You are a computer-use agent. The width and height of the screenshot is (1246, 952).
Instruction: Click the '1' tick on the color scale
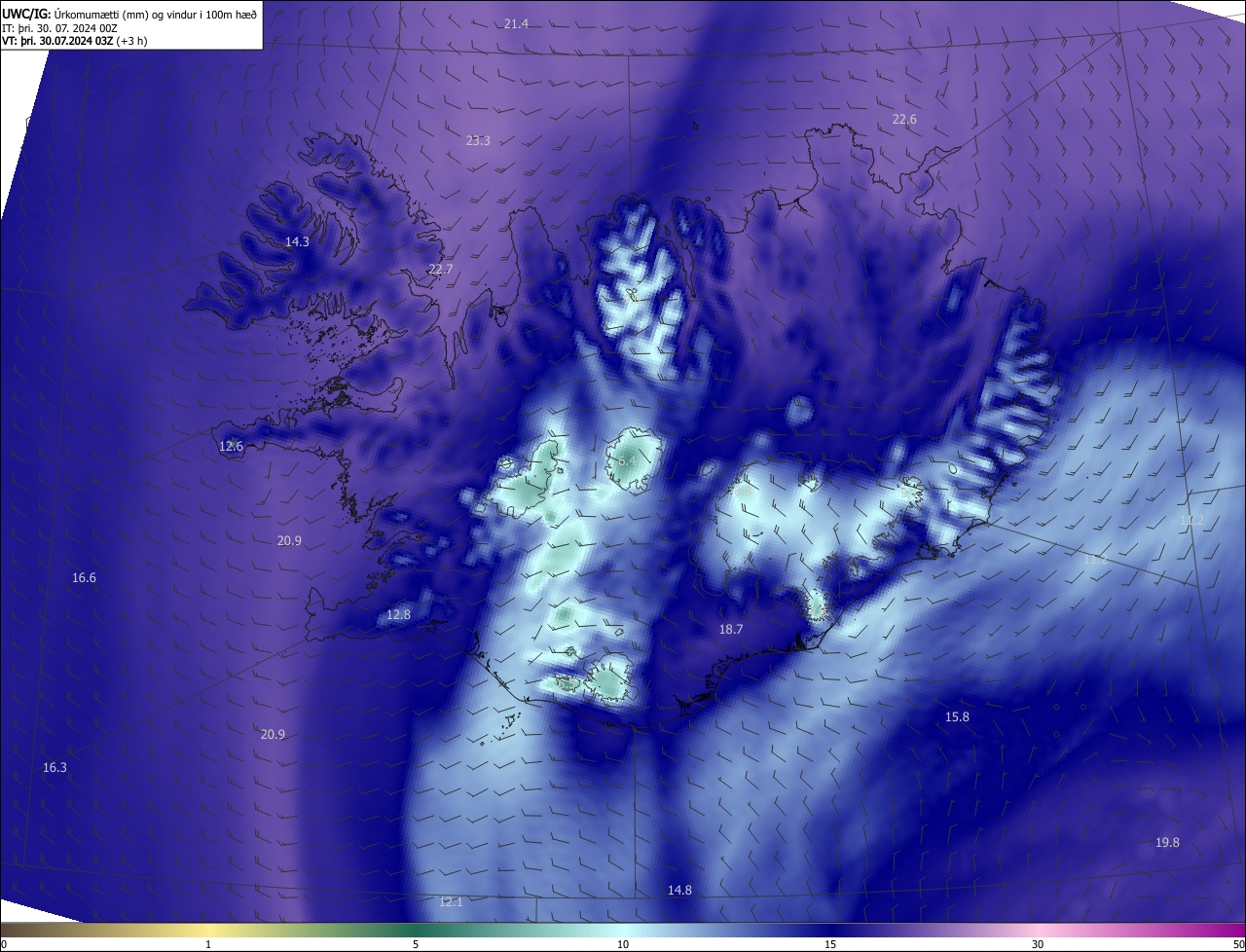pyautogui.click(x=208, y=944)
